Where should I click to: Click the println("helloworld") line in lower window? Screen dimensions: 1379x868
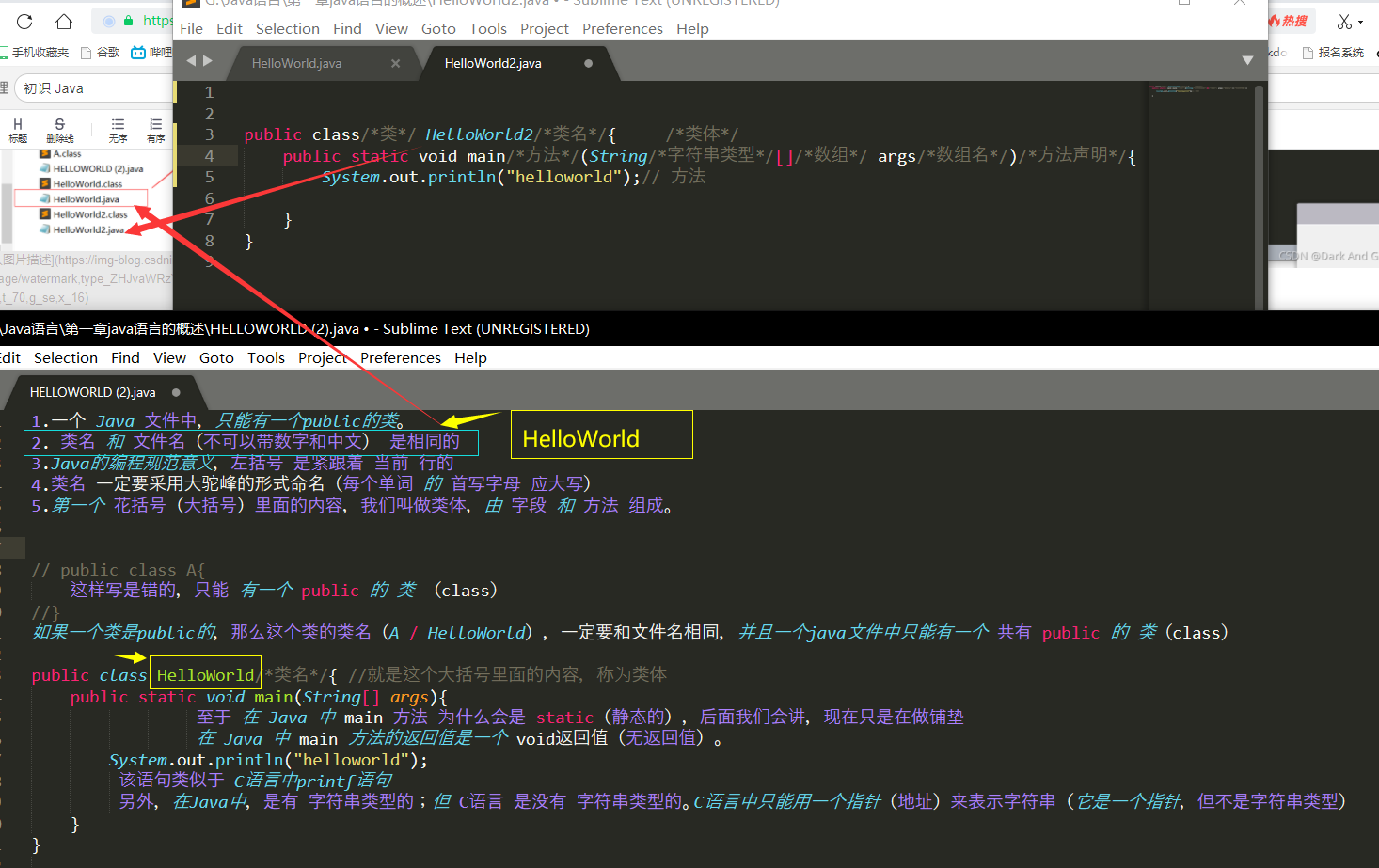[x=268, y=760]
